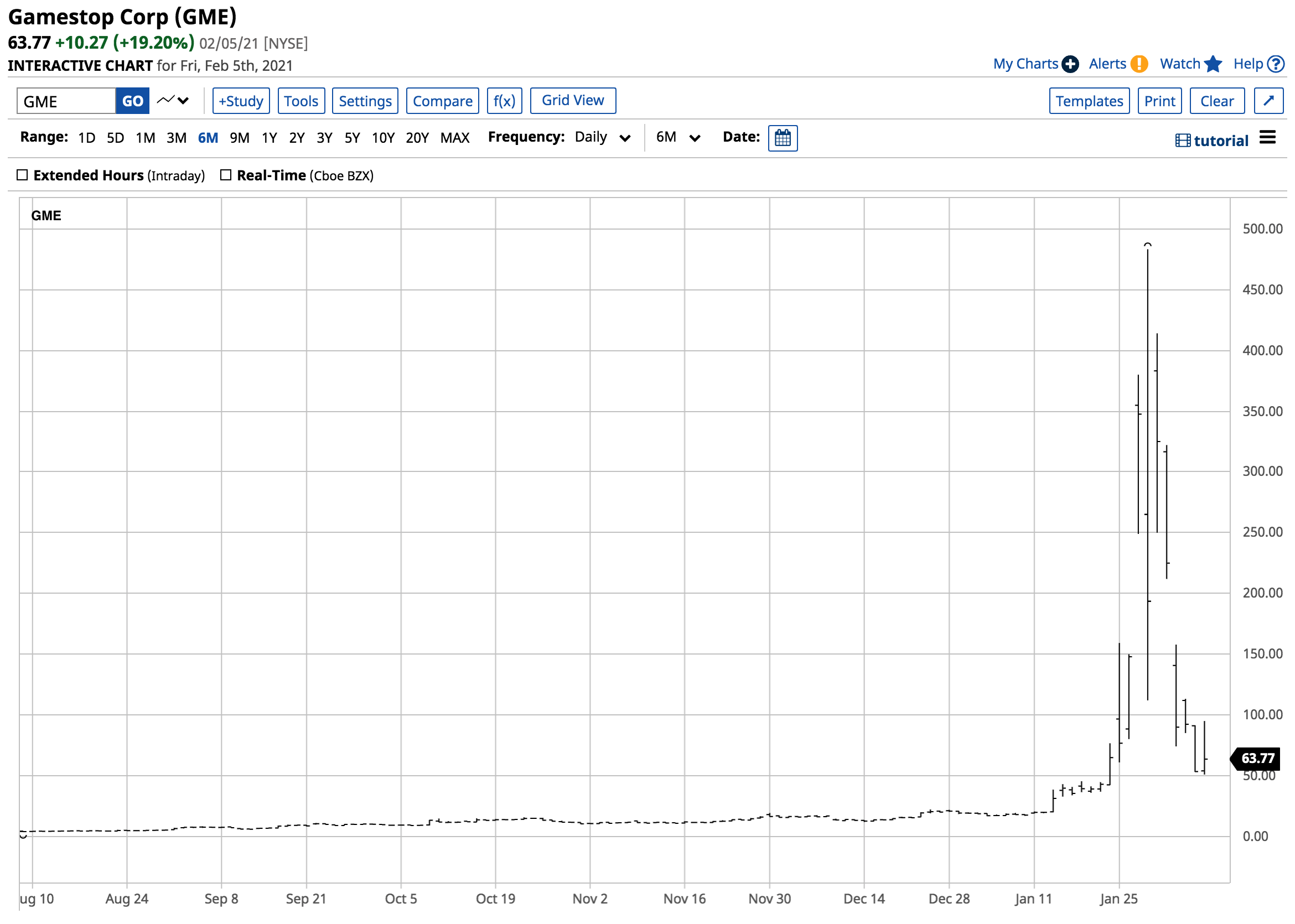Select the 1D range
Screen dimensions: 1295x924
tap(86, 138)
